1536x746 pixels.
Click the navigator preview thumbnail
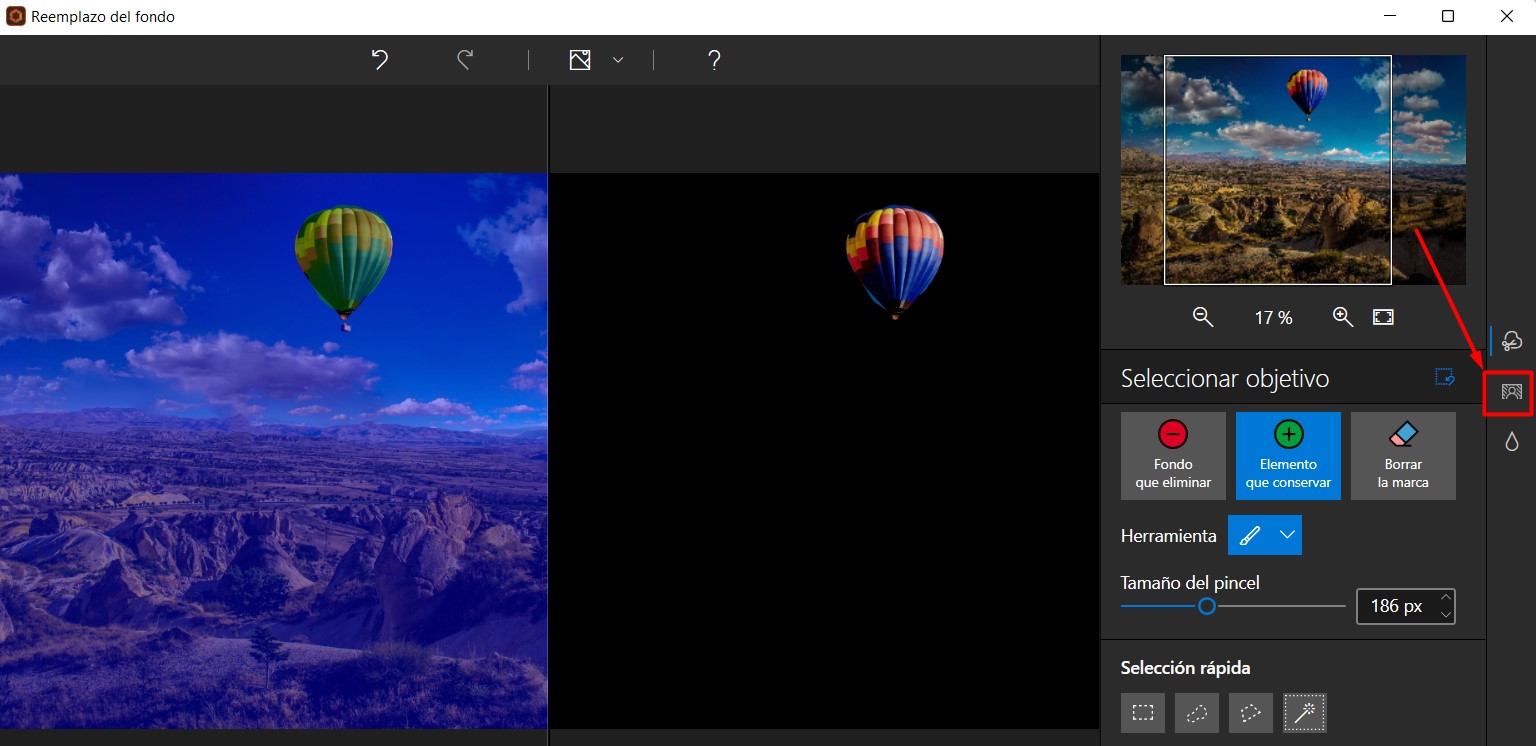pos(1293,170)
